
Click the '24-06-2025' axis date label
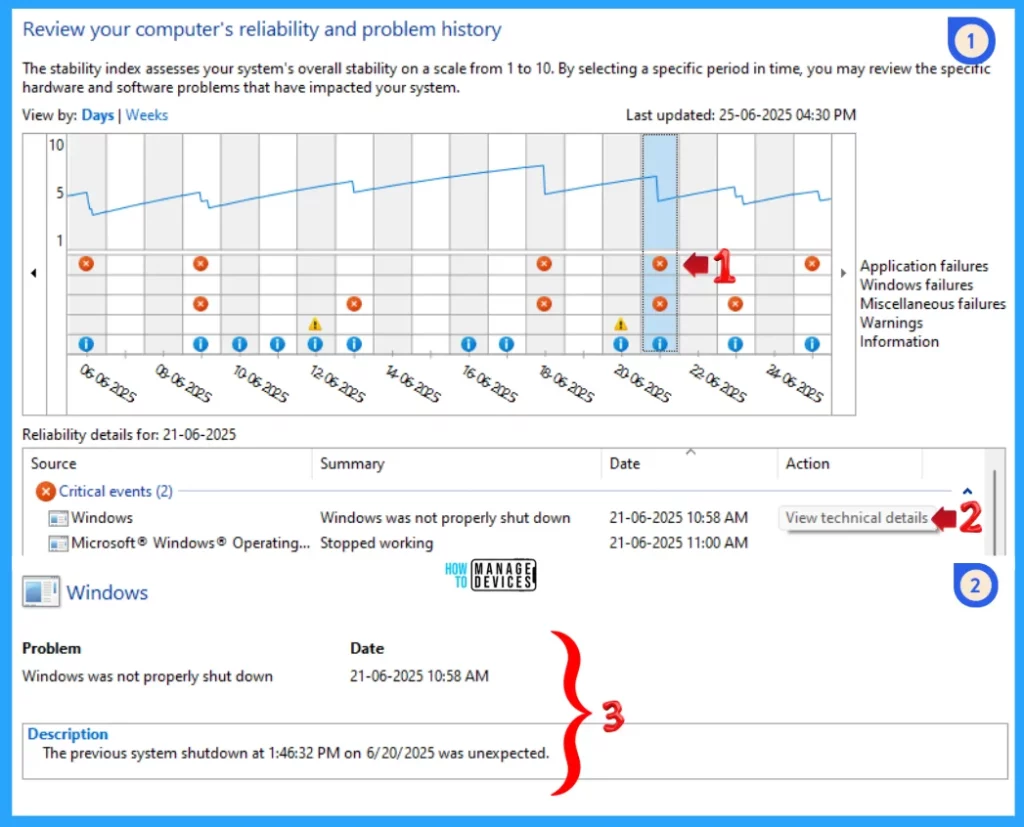(794, 383)
